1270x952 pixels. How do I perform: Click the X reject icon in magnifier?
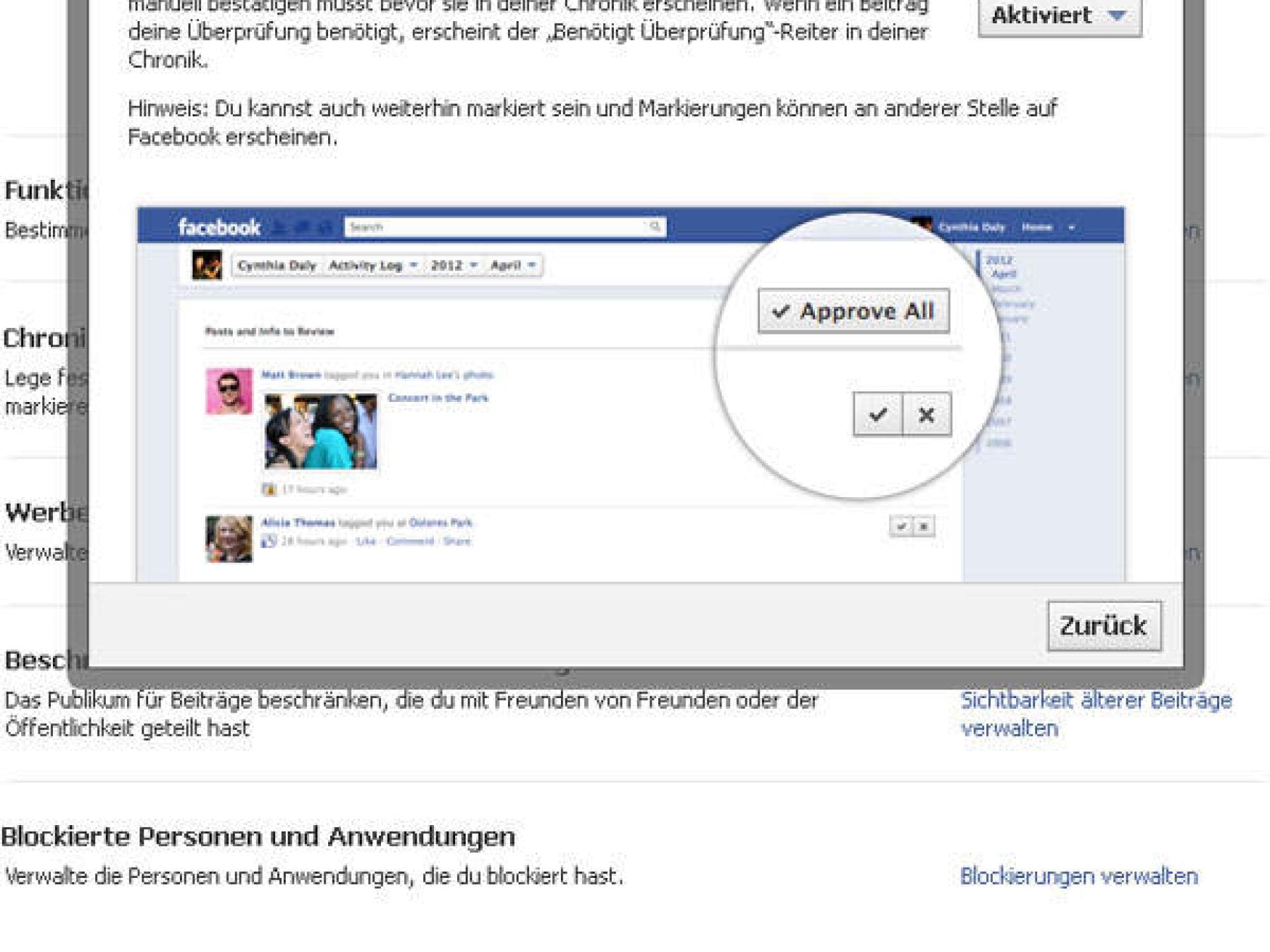pyautogui.click(x=926, y=415)
